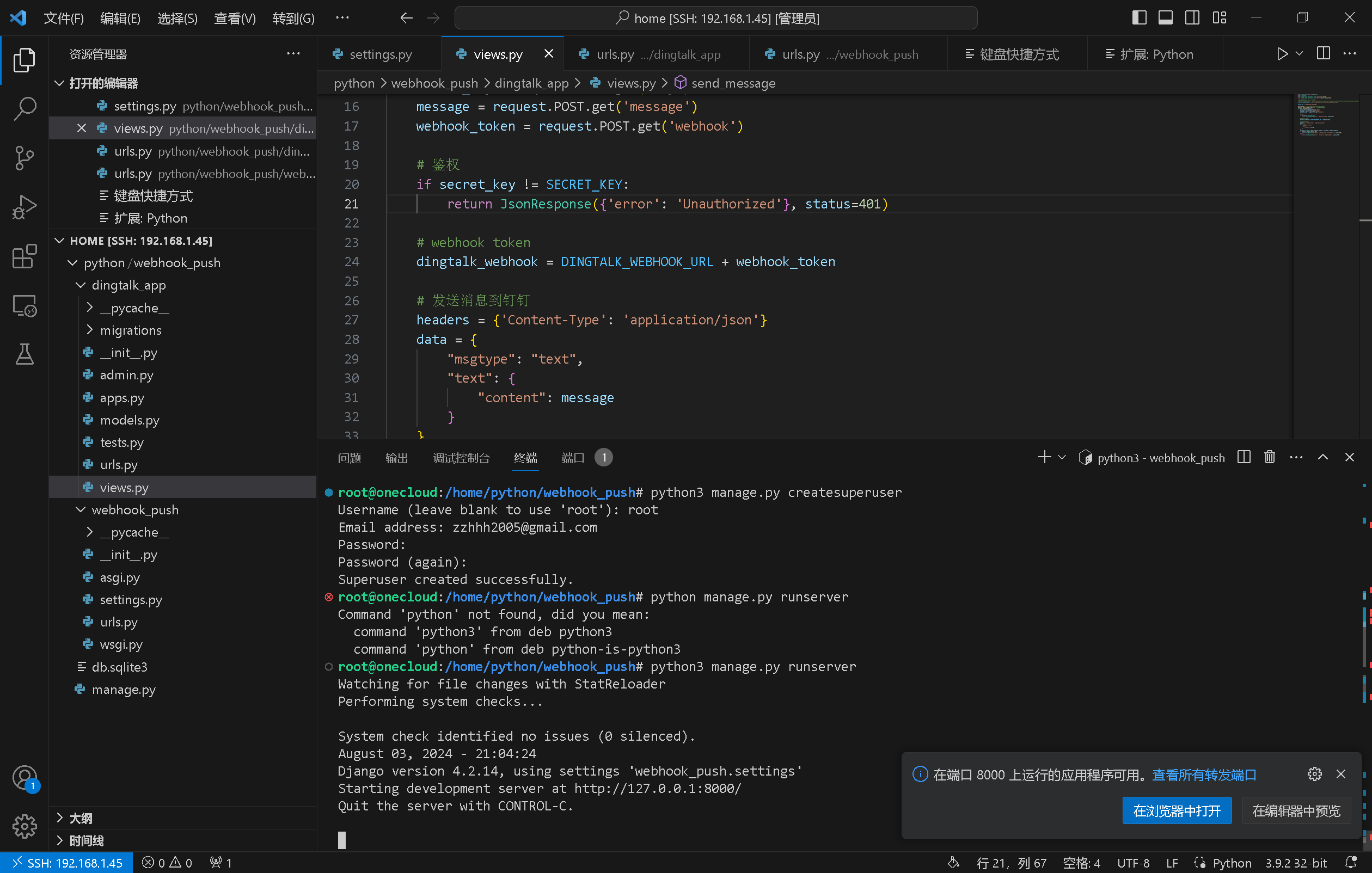Image resolution: width=1372 pixels, height=873 pixels.
Task: Customize layout icon in title bar
Action: pyautogui.click(x=1220, y=18)
